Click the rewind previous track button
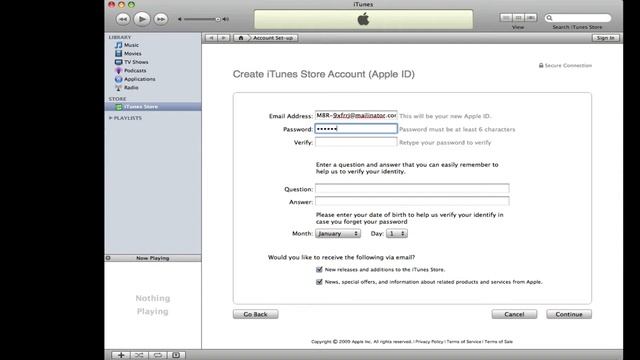640x360 pixels. [123, 19]
